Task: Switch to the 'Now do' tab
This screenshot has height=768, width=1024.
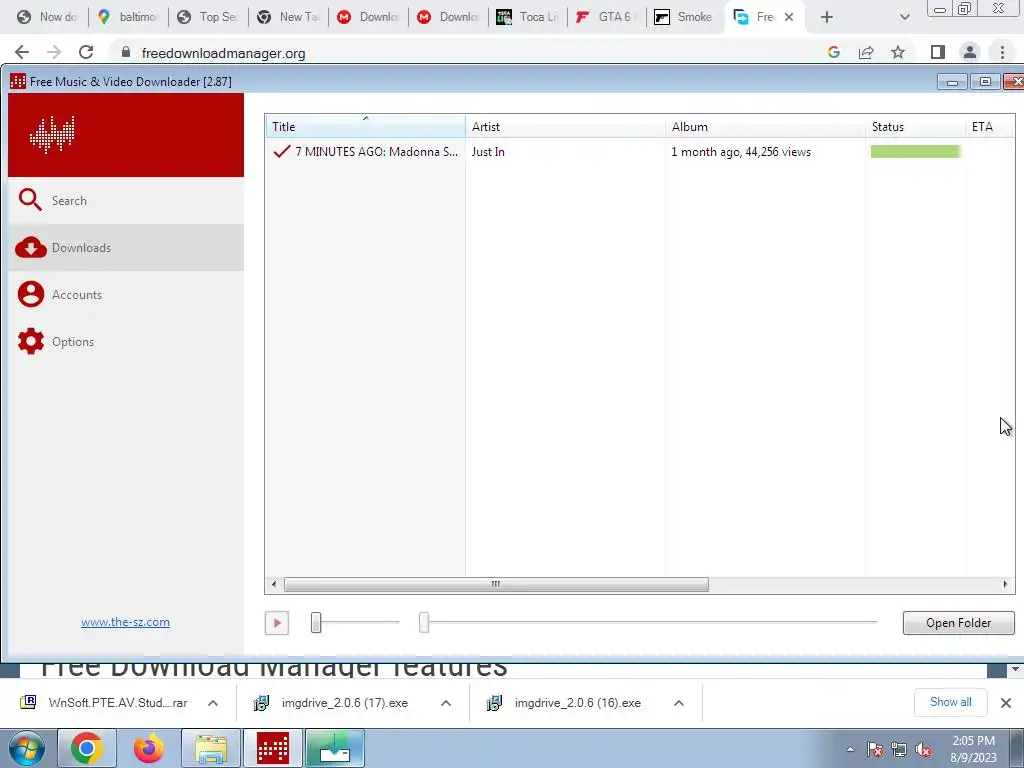Action: click(x=47, y=17)
